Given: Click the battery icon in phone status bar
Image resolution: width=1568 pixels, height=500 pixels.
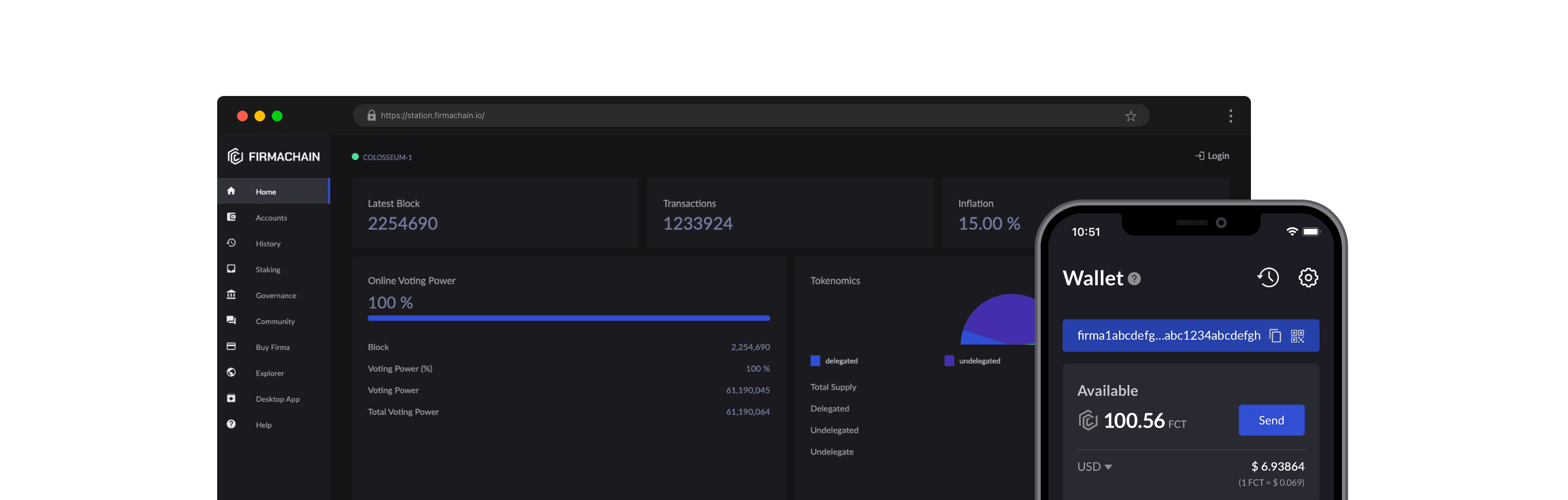Looking at the screenshot, I should 1312,232.
